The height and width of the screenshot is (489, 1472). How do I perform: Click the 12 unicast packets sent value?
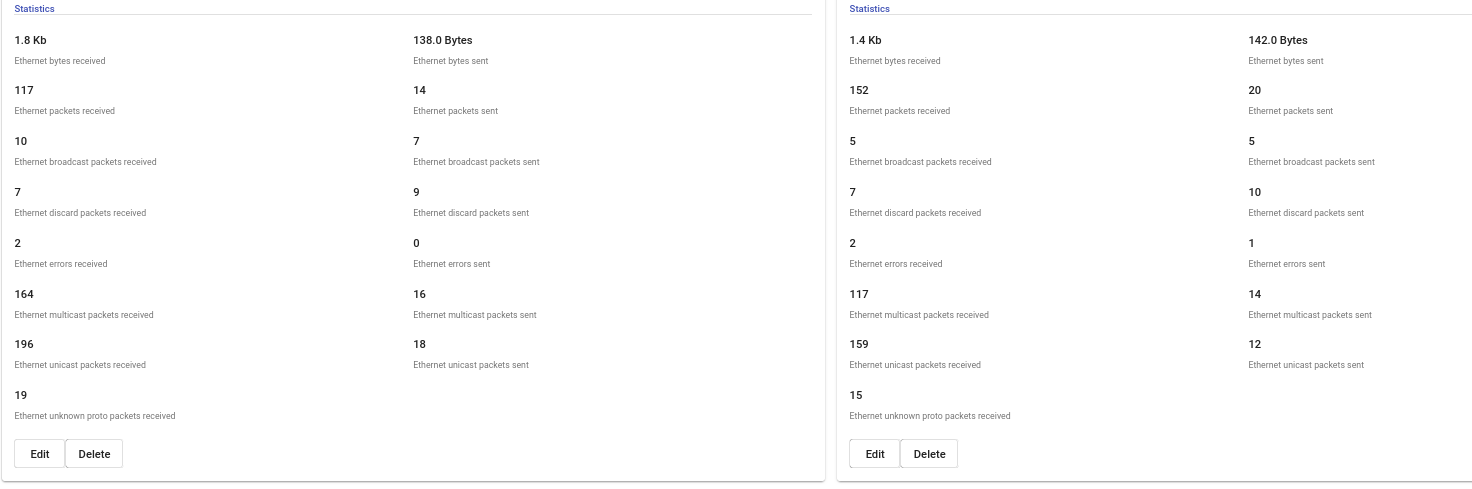tap(1255, 345)
